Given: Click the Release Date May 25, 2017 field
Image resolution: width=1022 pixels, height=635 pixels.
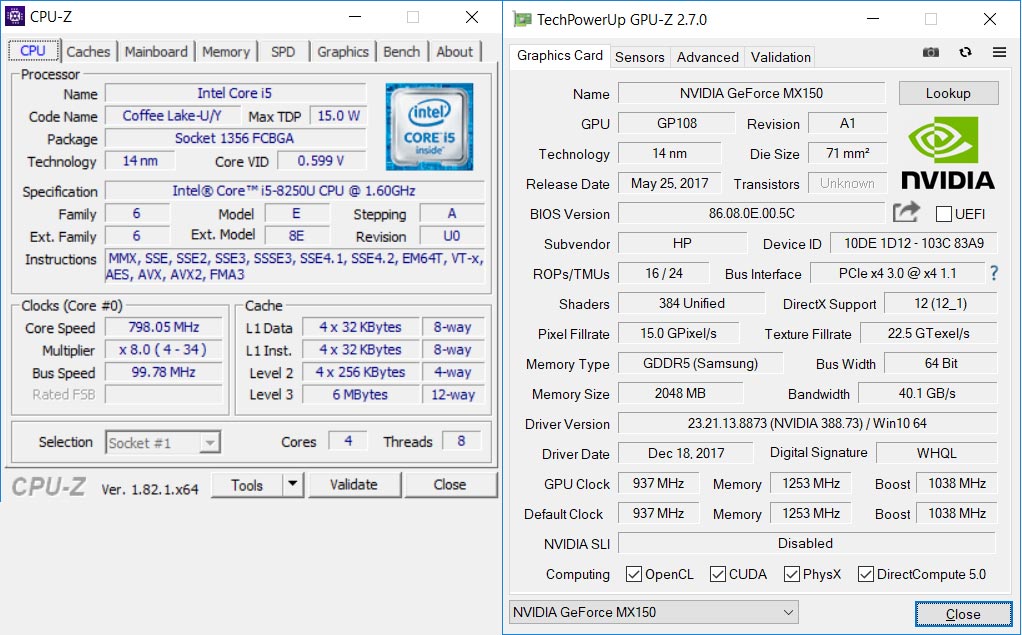Looking at the screenshot, I should [x=669, y=183].
